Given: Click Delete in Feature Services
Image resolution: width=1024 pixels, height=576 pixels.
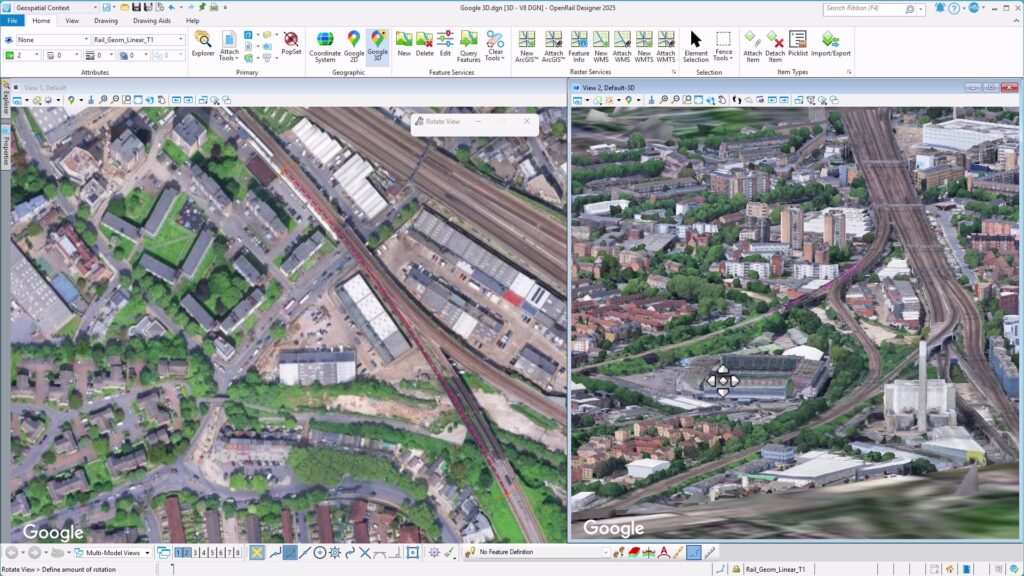Looking at the screenshot, I should click(424, 43).
